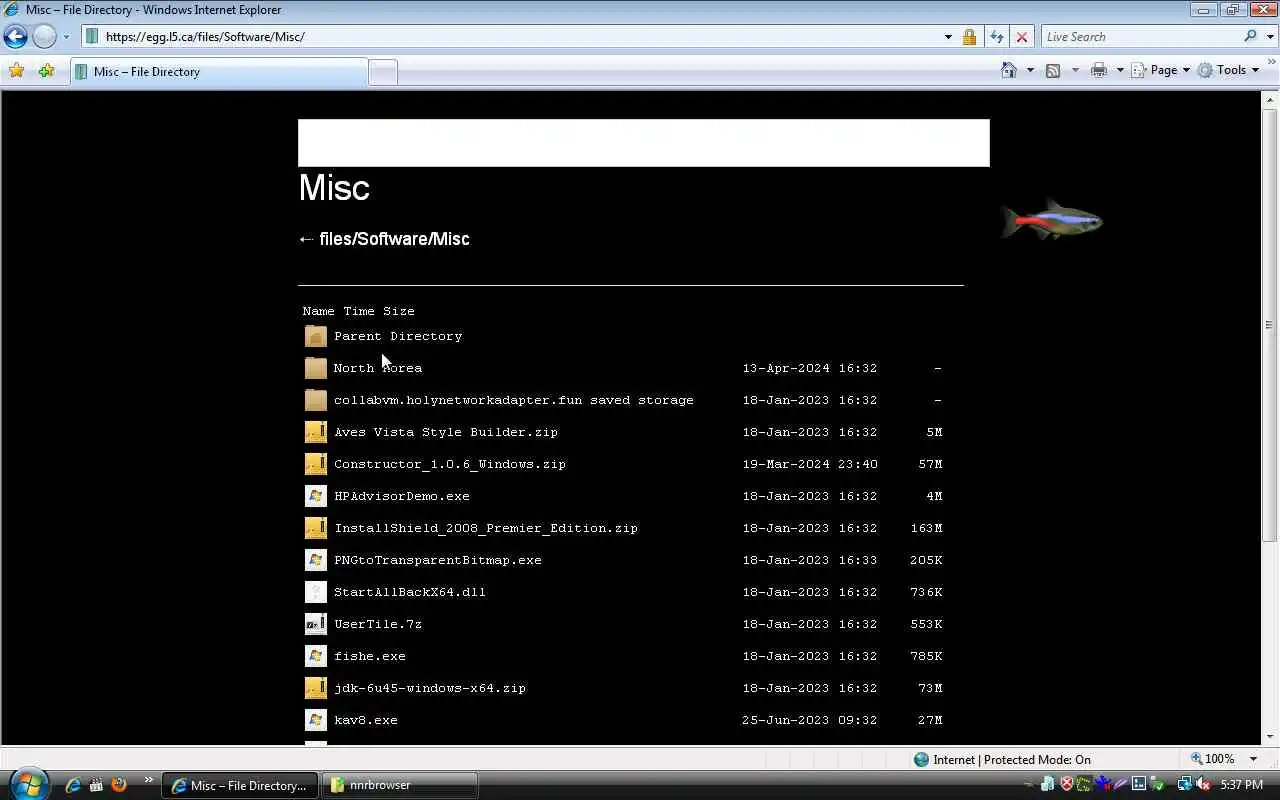Click the UserTile.7z file name
The width and height of the screenshot is (1280, 800).
[378, 624]
